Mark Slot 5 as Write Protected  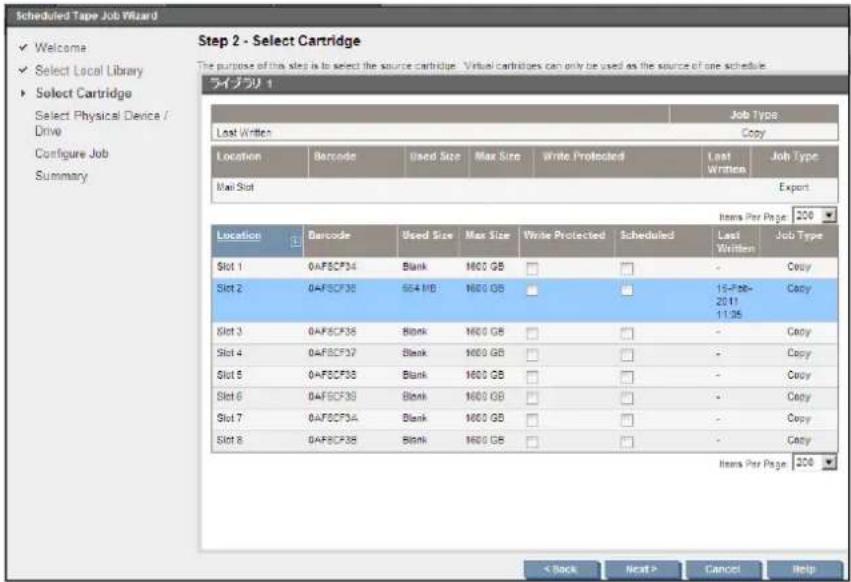532,376
